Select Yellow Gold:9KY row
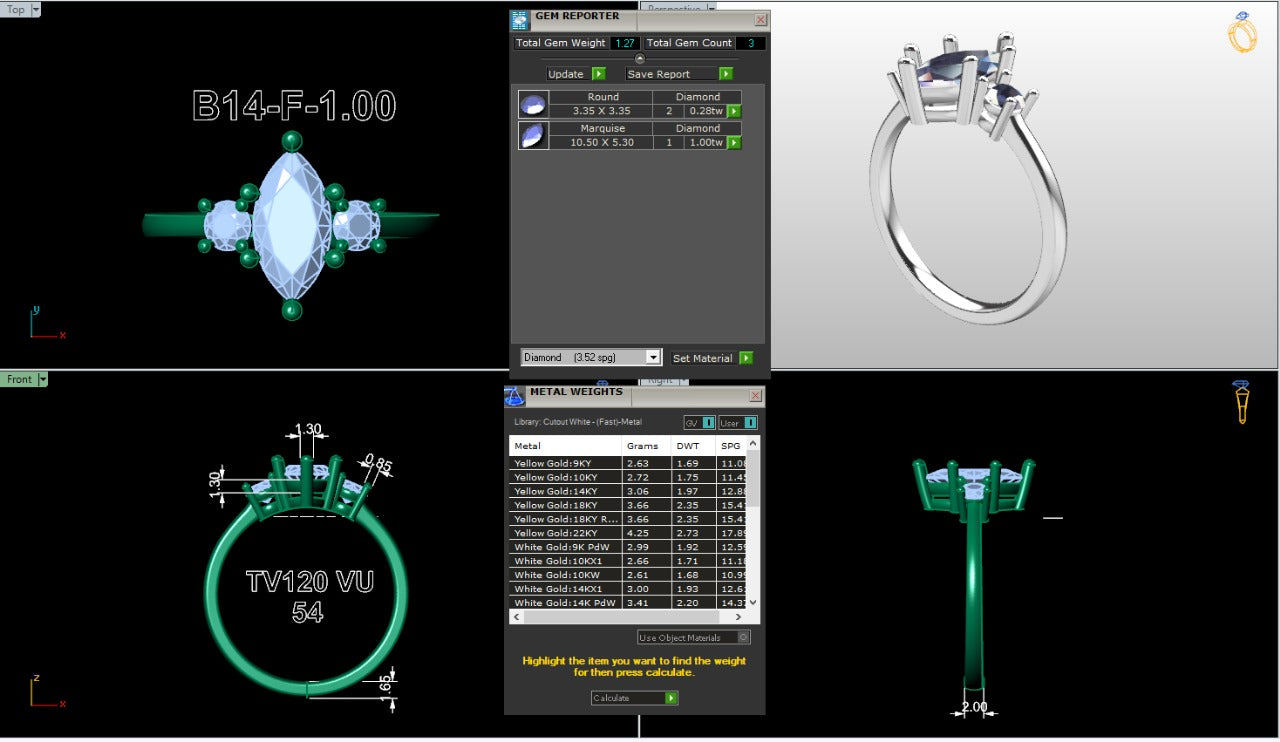1280x742 pixels. (x=628, y=464)
